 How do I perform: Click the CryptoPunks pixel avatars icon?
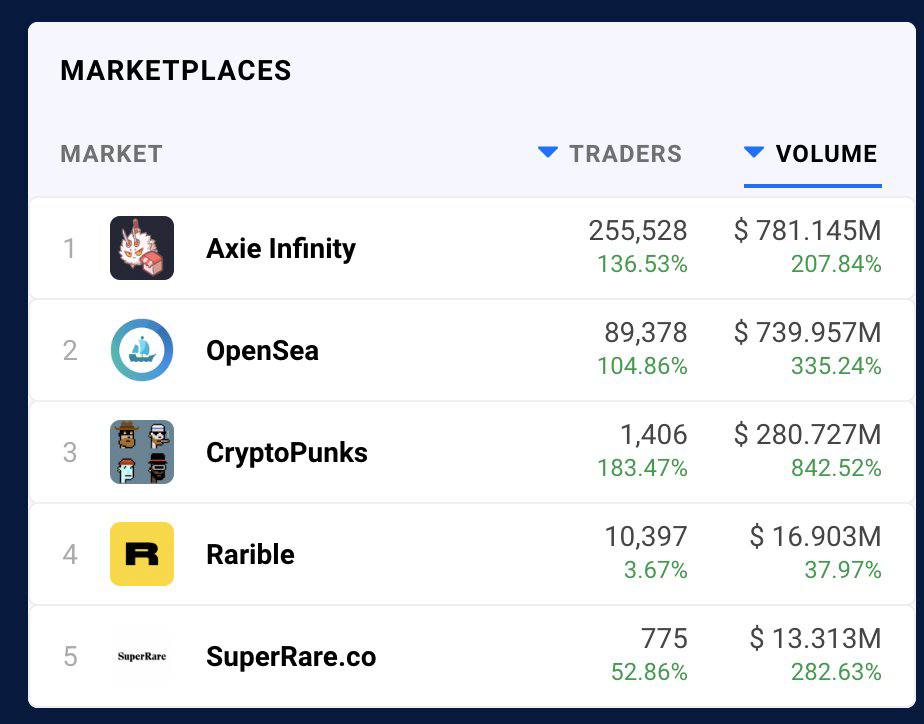click(x=142, y=452)
